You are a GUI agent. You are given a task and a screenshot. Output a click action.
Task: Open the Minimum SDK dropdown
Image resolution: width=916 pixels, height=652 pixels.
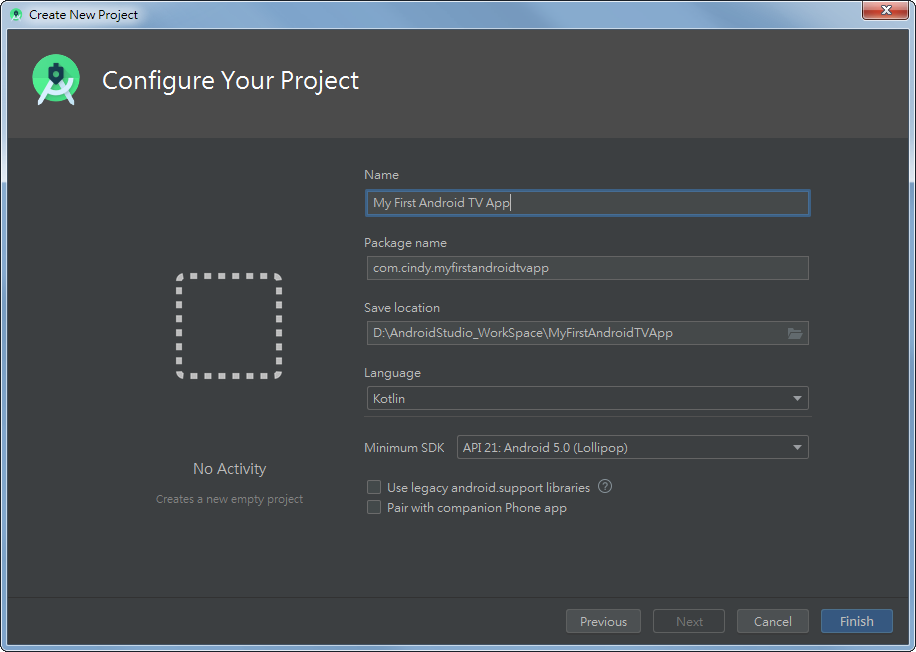[633, 448]
